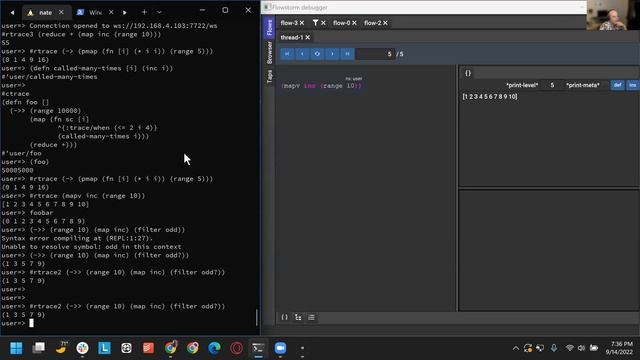Screen dimensions: 640x360
Task: Close the funnel filter tab
Action: (323, 23)
